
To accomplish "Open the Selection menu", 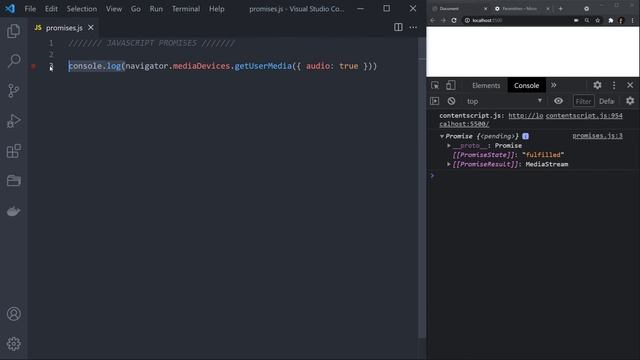I will 82,9.
